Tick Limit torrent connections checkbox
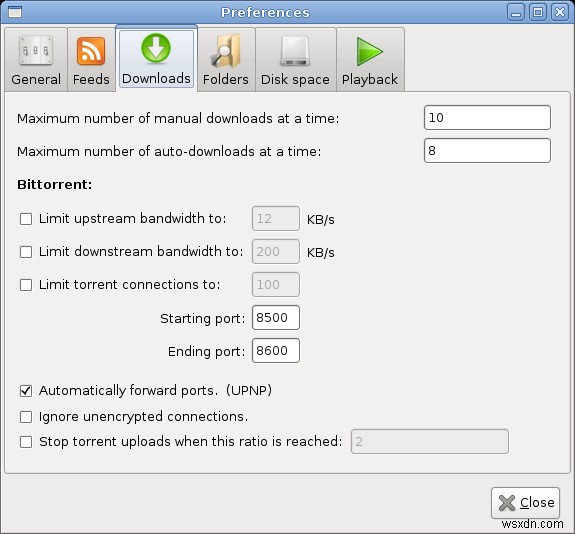The height and width of the screenshot is (534, 575). [26, 285]
